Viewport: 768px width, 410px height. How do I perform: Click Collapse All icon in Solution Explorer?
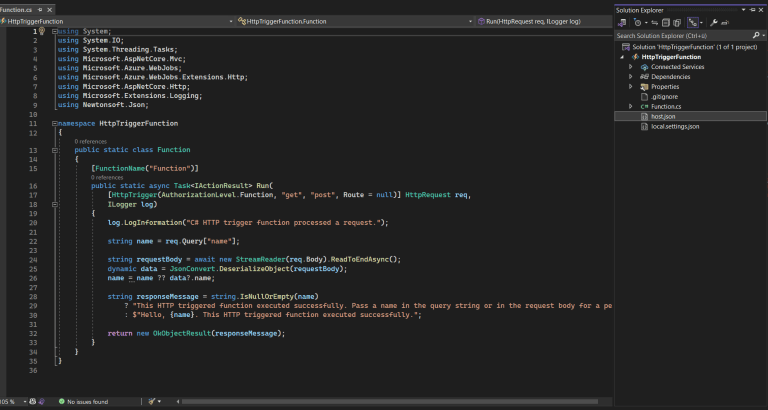(666, 23)
